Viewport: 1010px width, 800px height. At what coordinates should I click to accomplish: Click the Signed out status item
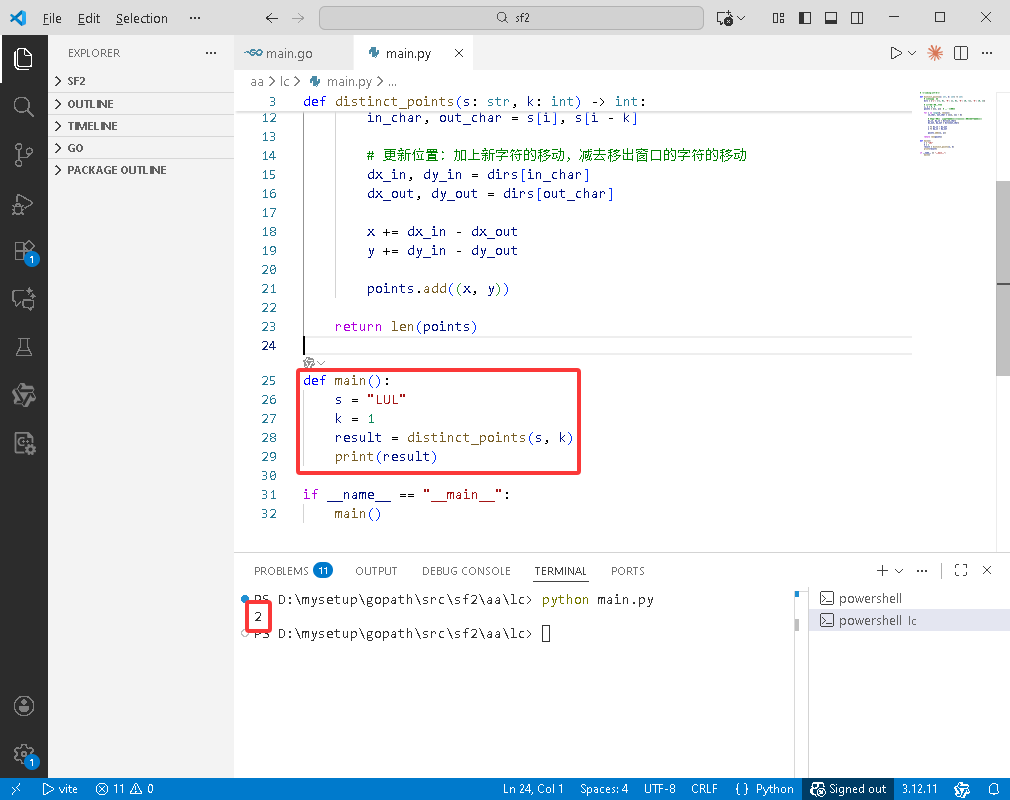(x=848, y=789)
